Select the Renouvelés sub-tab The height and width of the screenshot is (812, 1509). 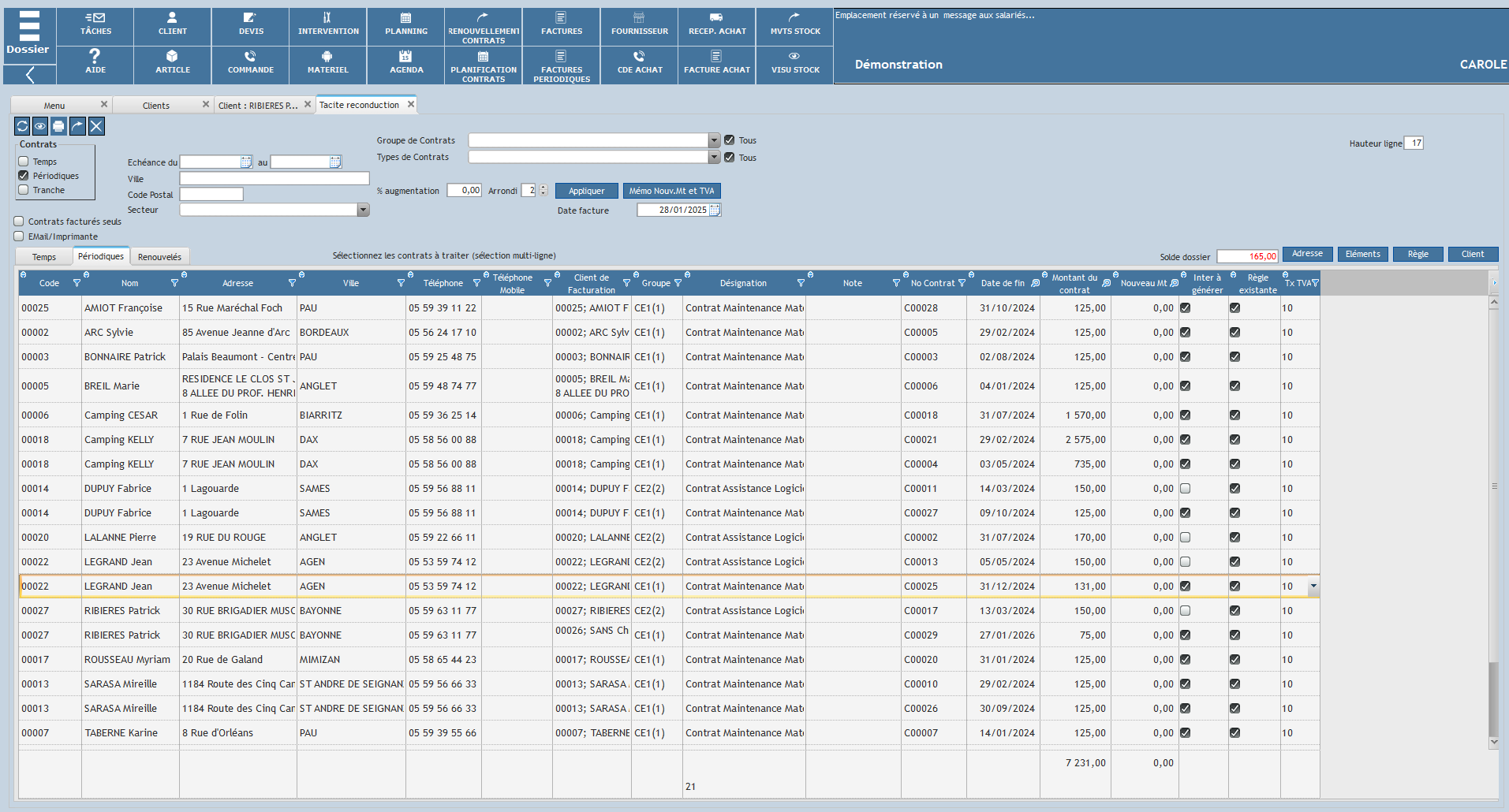coord(159,256)
